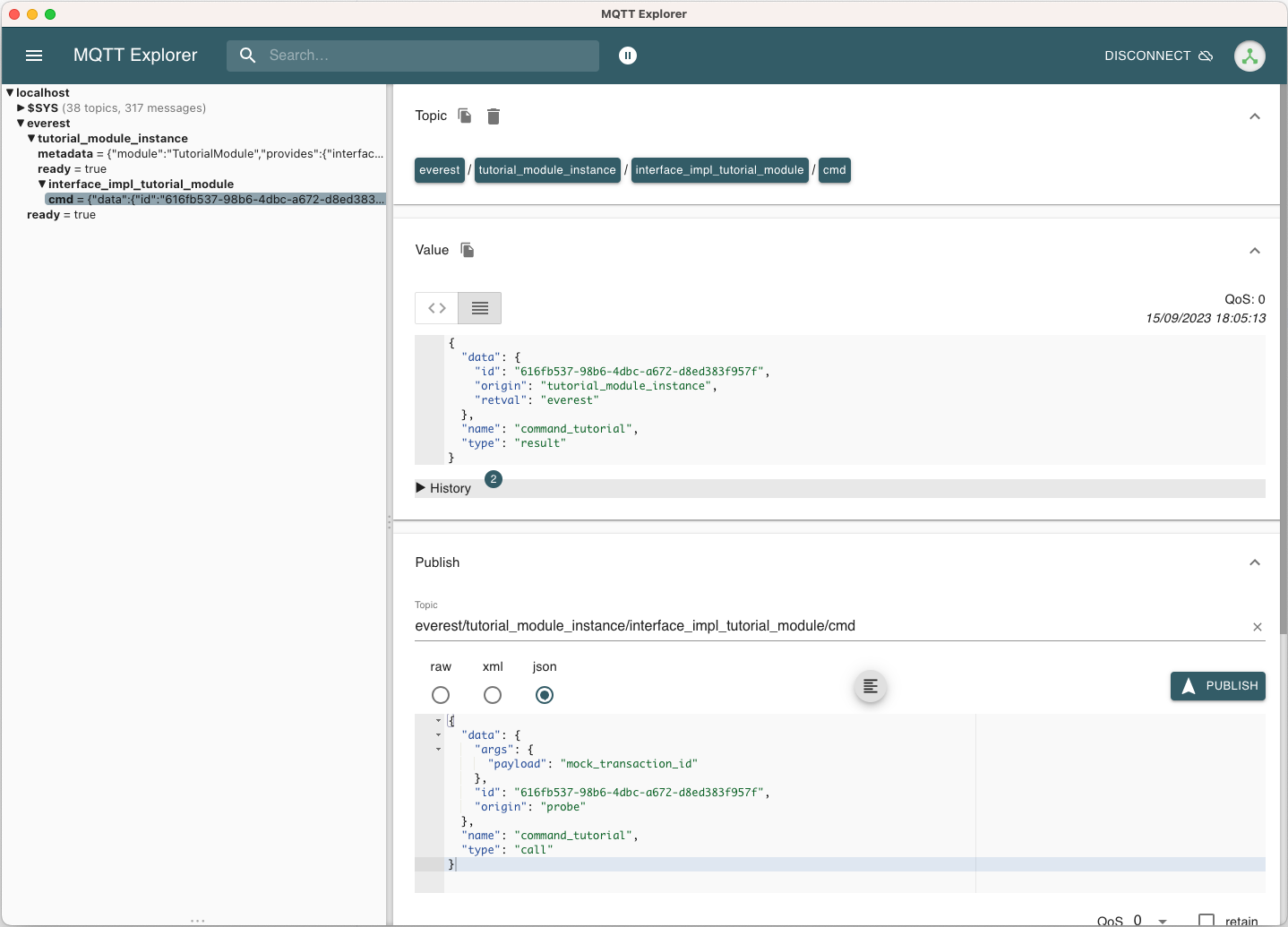The image size is (1288, 927).
Task: Open the user profile icon top right
Action: [1249, 56]
